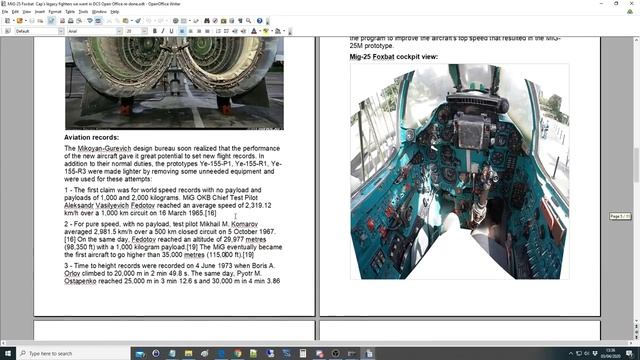Screen dimensions: 640x360
Task: Toggle Justified paragraph alignment
Action: pos(207,31)
